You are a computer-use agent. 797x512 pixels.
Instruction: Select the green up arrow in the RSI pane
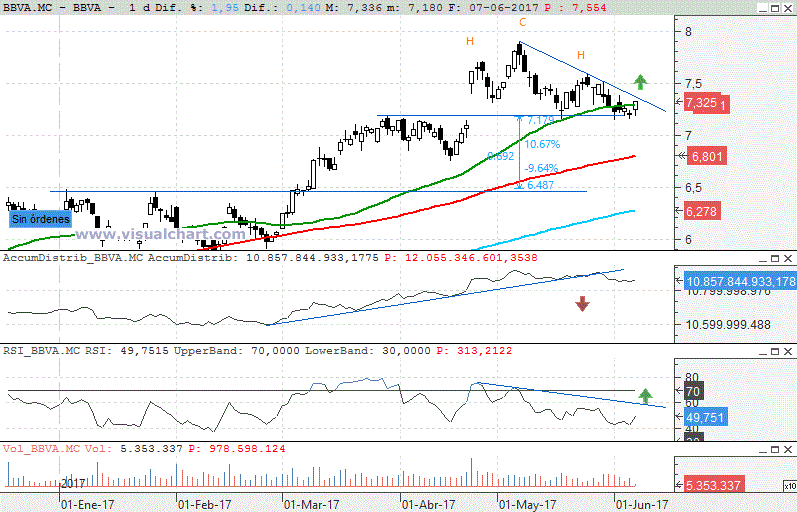coord(645,396)
